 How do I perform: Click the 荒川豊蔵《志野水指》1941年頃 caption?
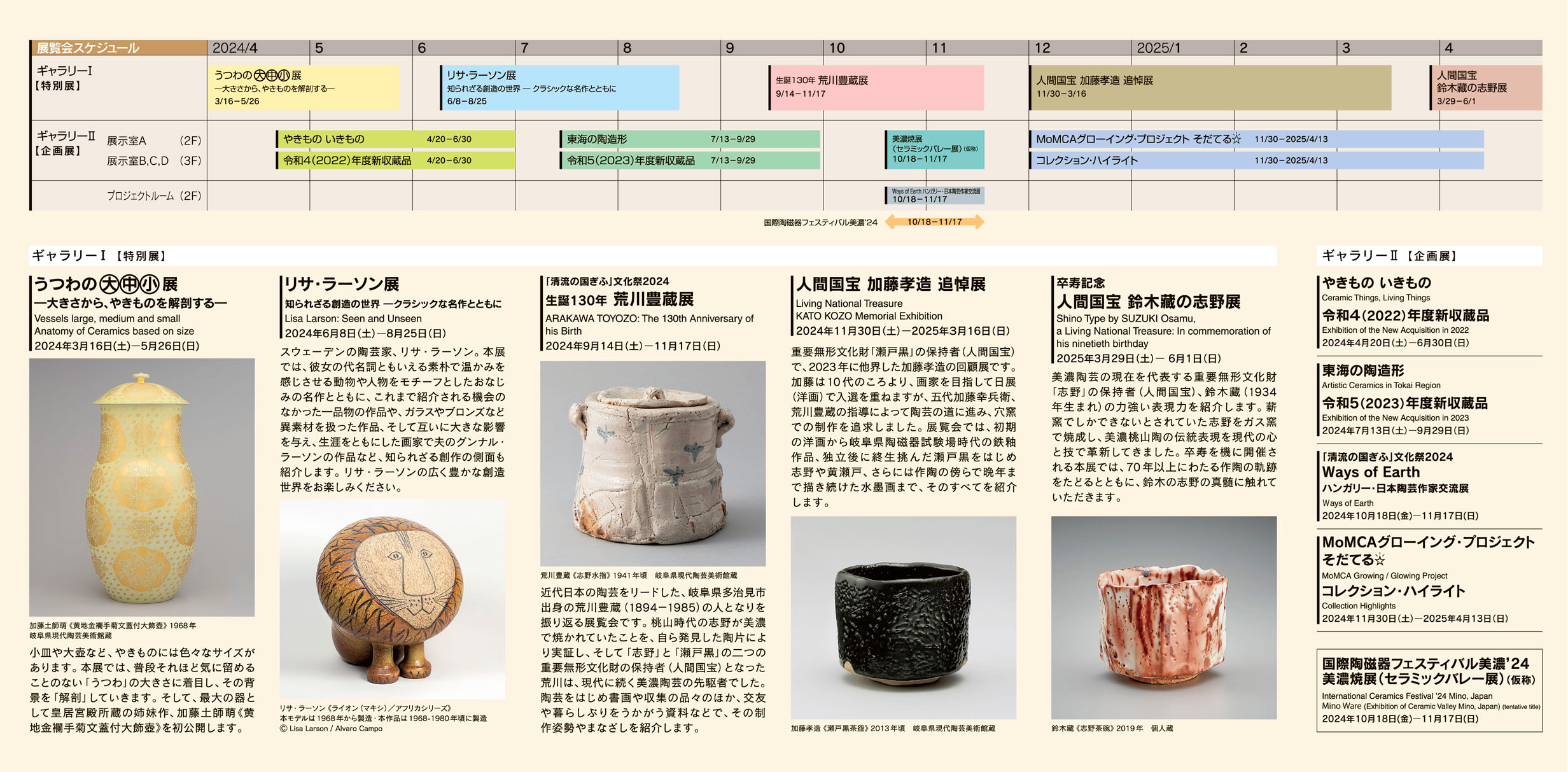(639, 575)
